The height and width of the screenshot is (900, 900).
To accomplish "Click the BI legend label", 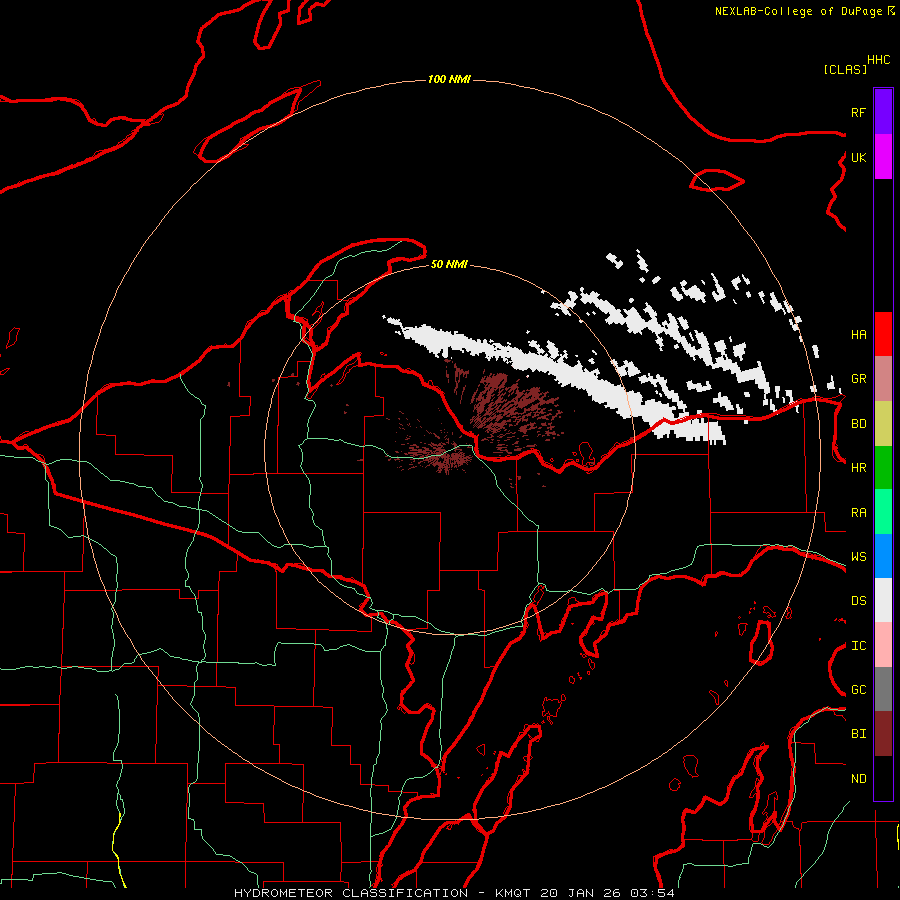I will (x=858, y=734).
